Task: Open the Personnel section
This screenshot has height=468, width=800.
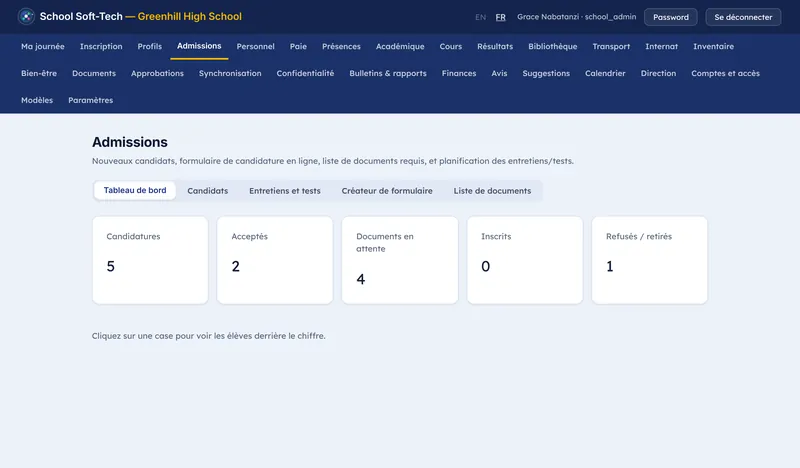Action: point(255,46)
